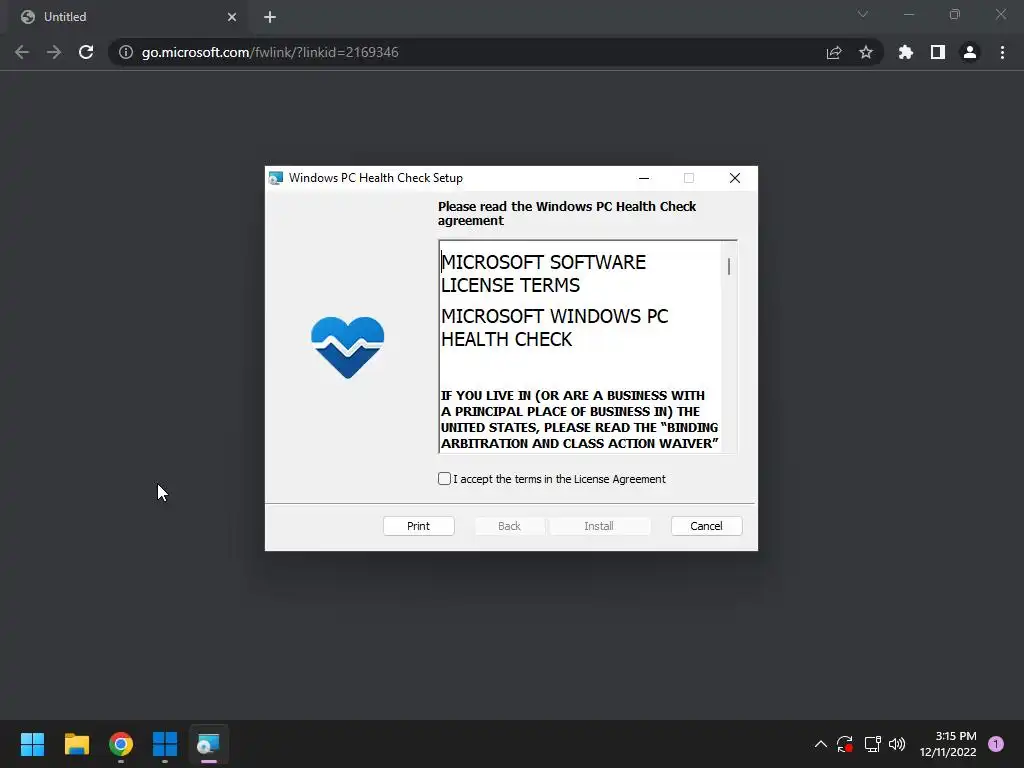Toggle the browser side panel

938,52
